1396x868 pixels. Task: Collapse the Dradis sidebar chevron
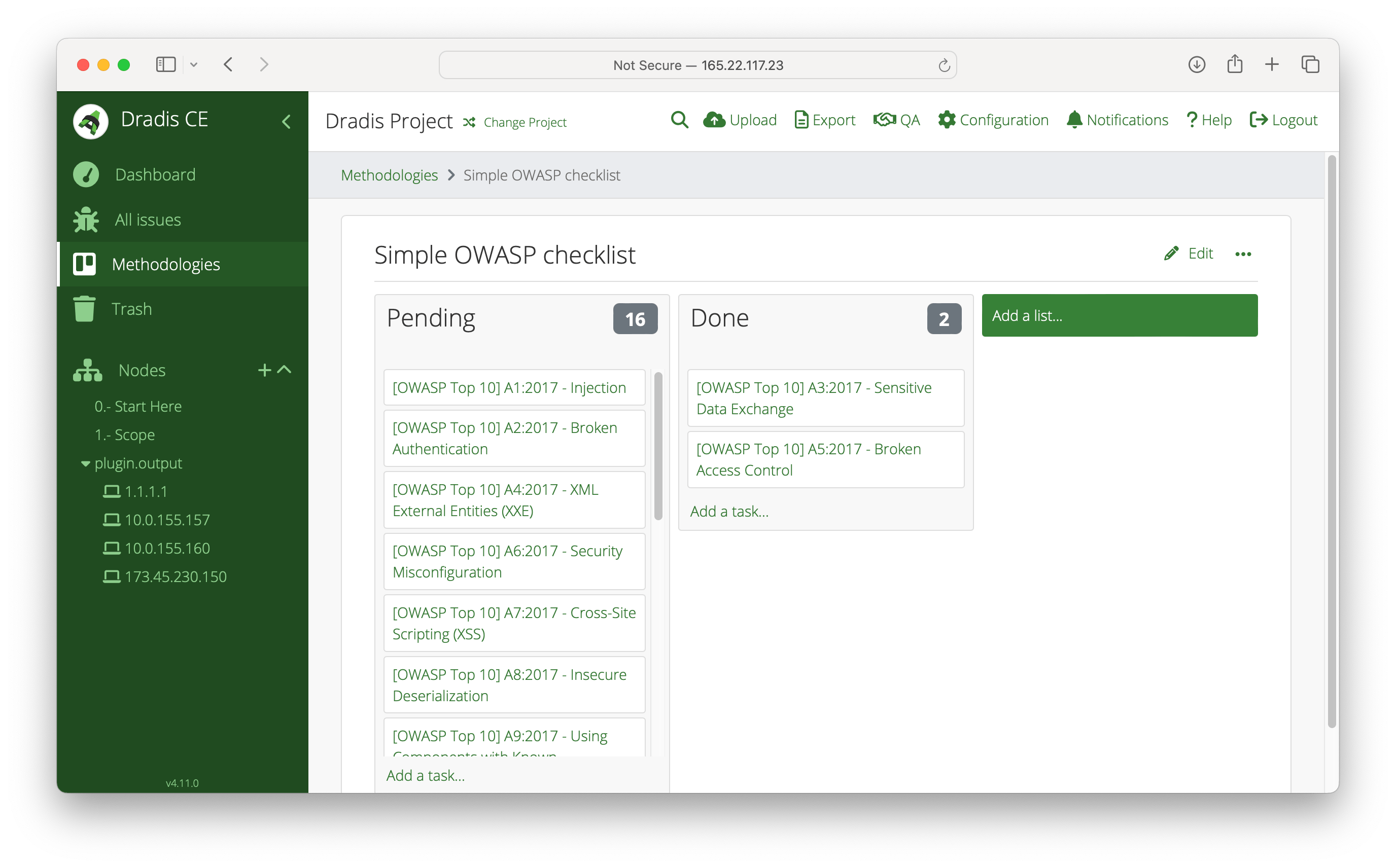[x=287, y=122]
